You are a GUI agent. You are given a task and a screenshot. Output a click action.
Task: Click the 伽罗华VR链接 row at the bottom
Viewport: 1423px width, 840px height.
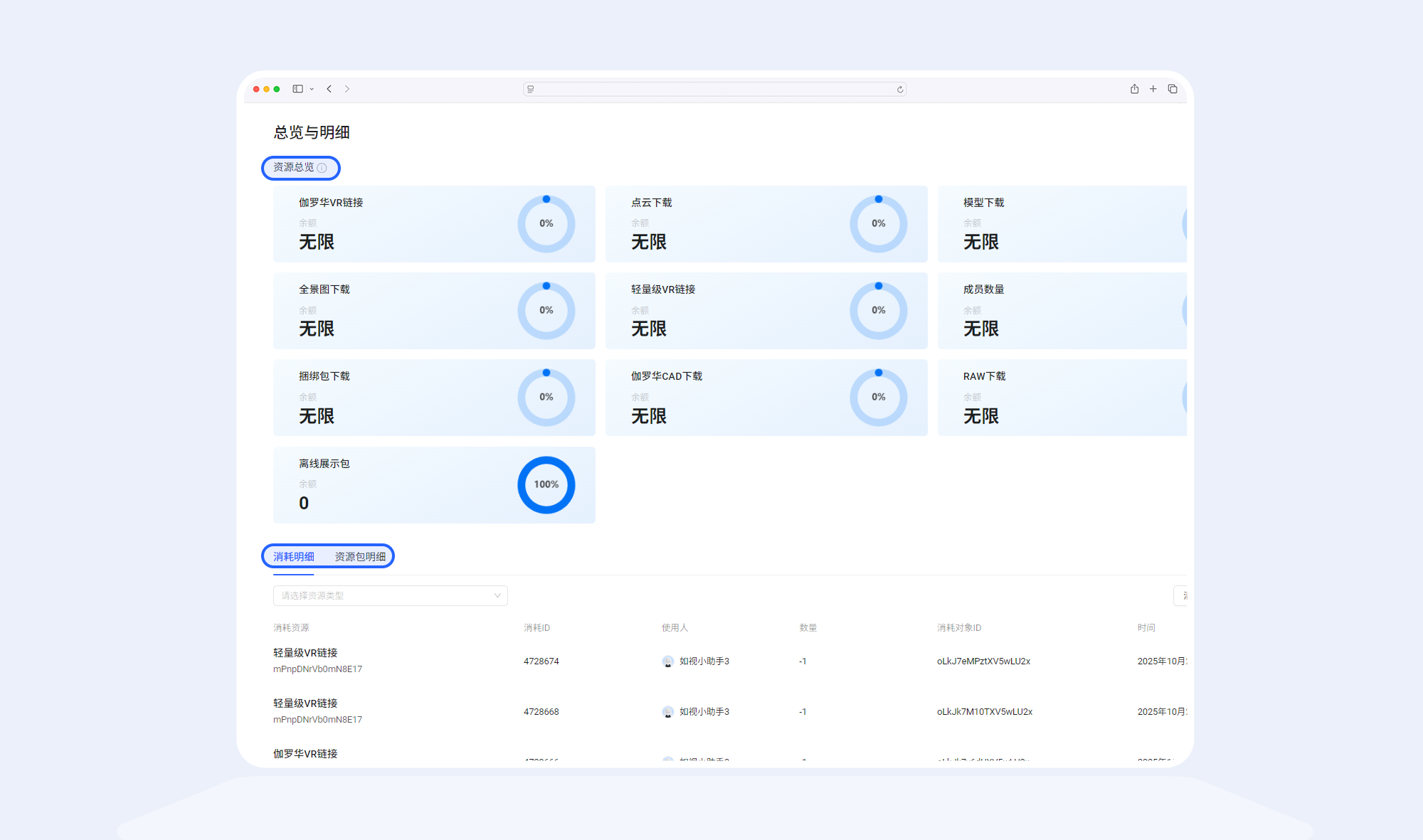[305, 753]
